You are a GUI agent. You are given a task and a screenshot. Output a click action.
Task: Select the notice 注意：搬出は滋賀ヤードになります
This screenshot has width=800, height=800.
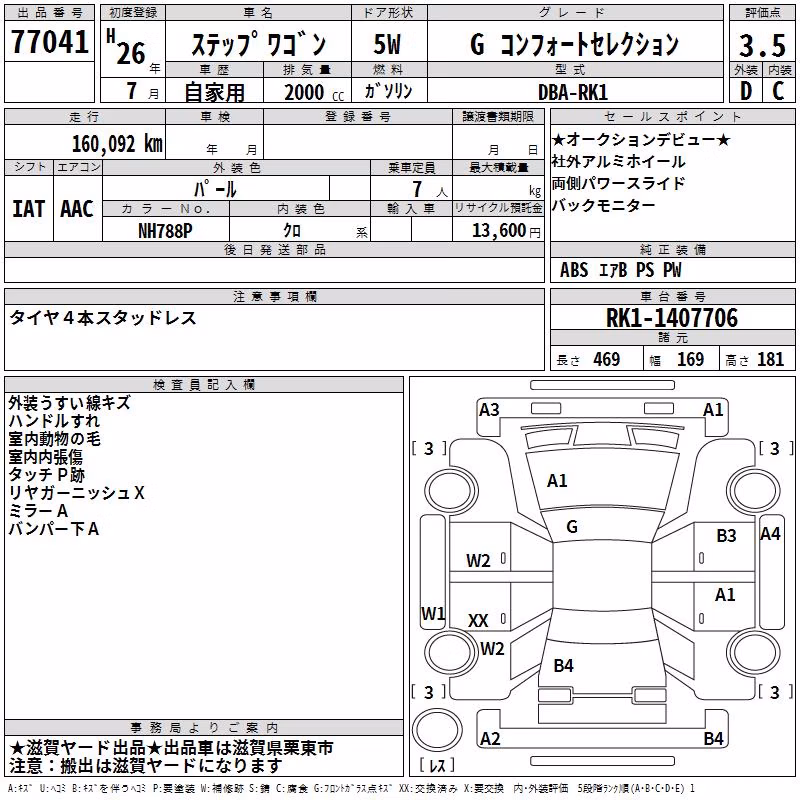point(145,766)
